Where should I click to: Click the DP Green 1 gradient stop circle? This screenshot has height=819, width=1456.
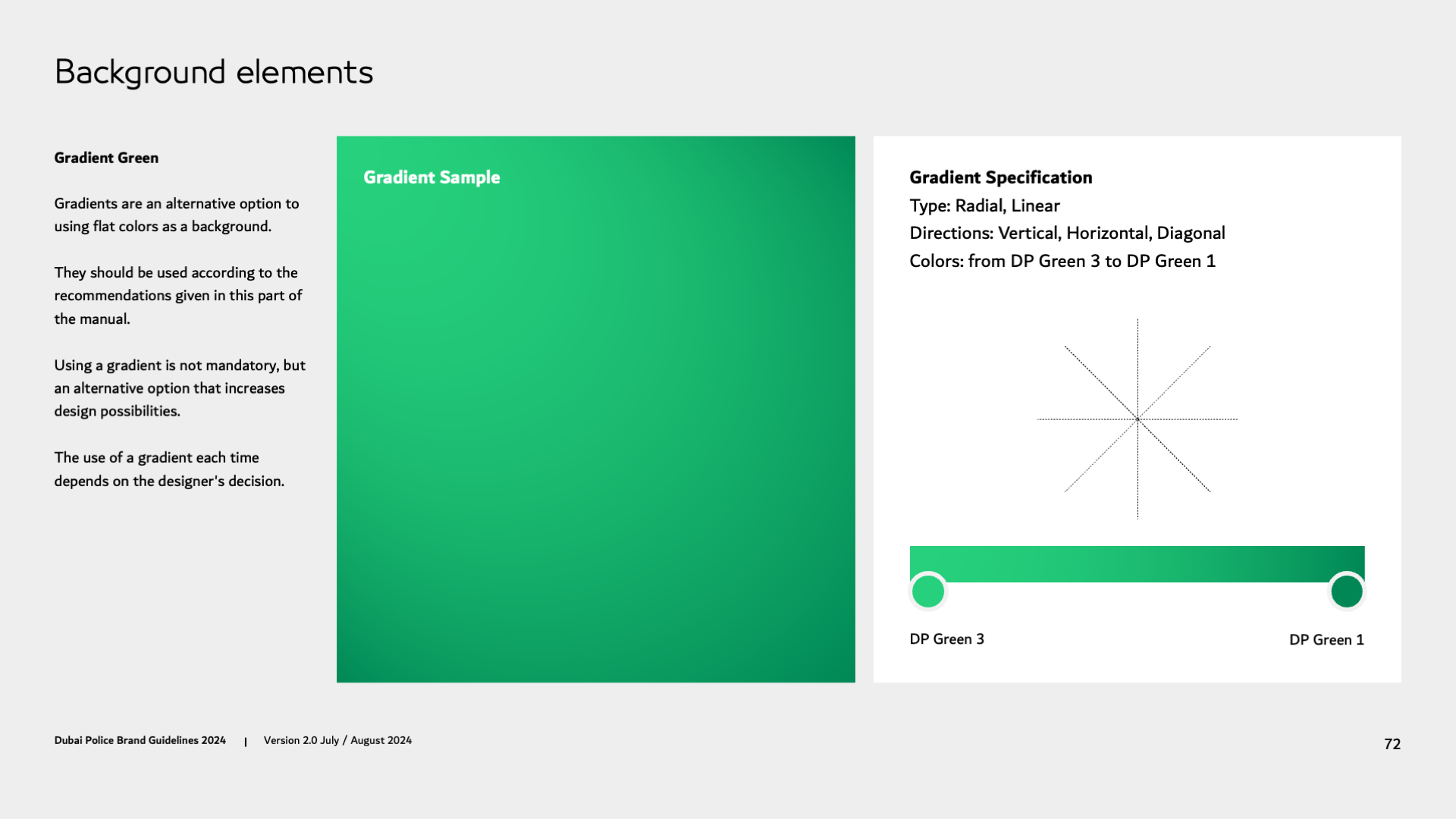click(1347, 591)
